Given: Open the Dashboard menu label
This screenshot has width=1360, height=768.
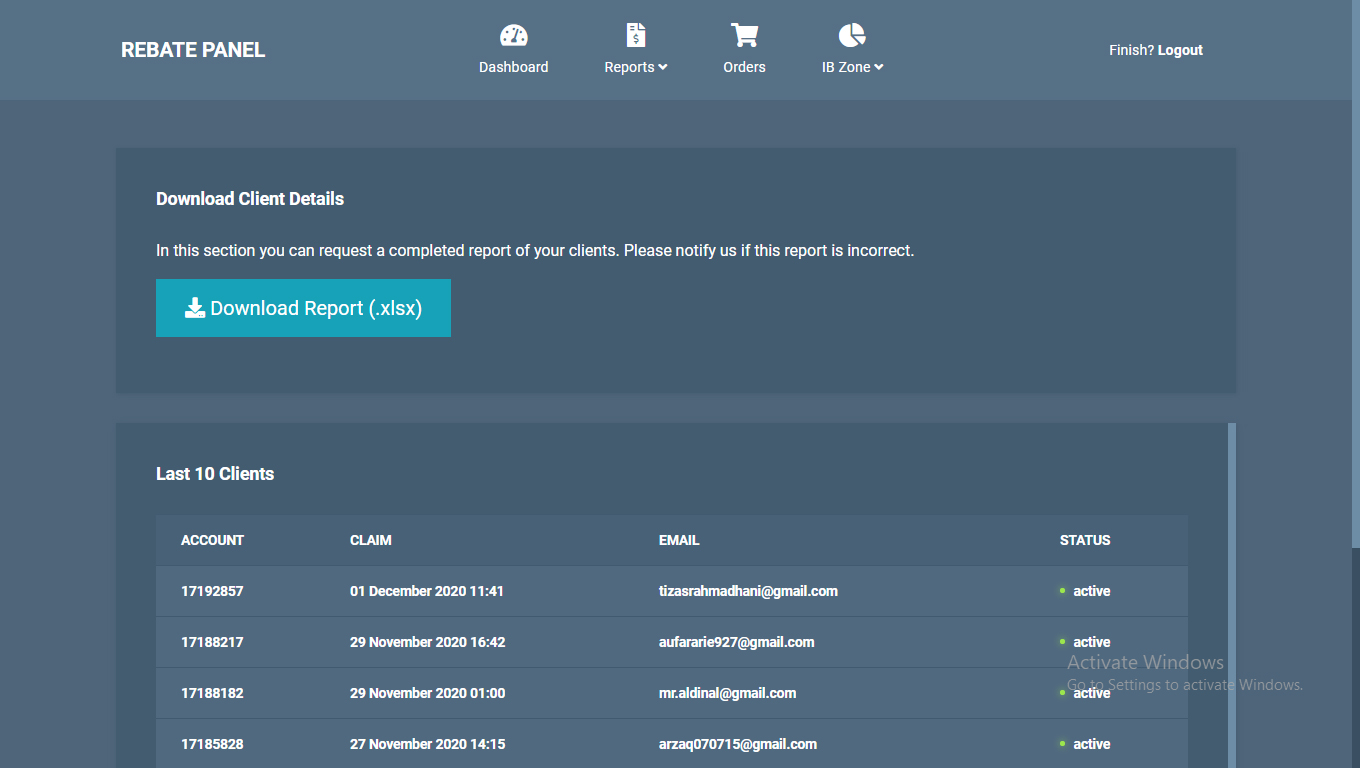Looking at the screenshot, I should 513,67.
